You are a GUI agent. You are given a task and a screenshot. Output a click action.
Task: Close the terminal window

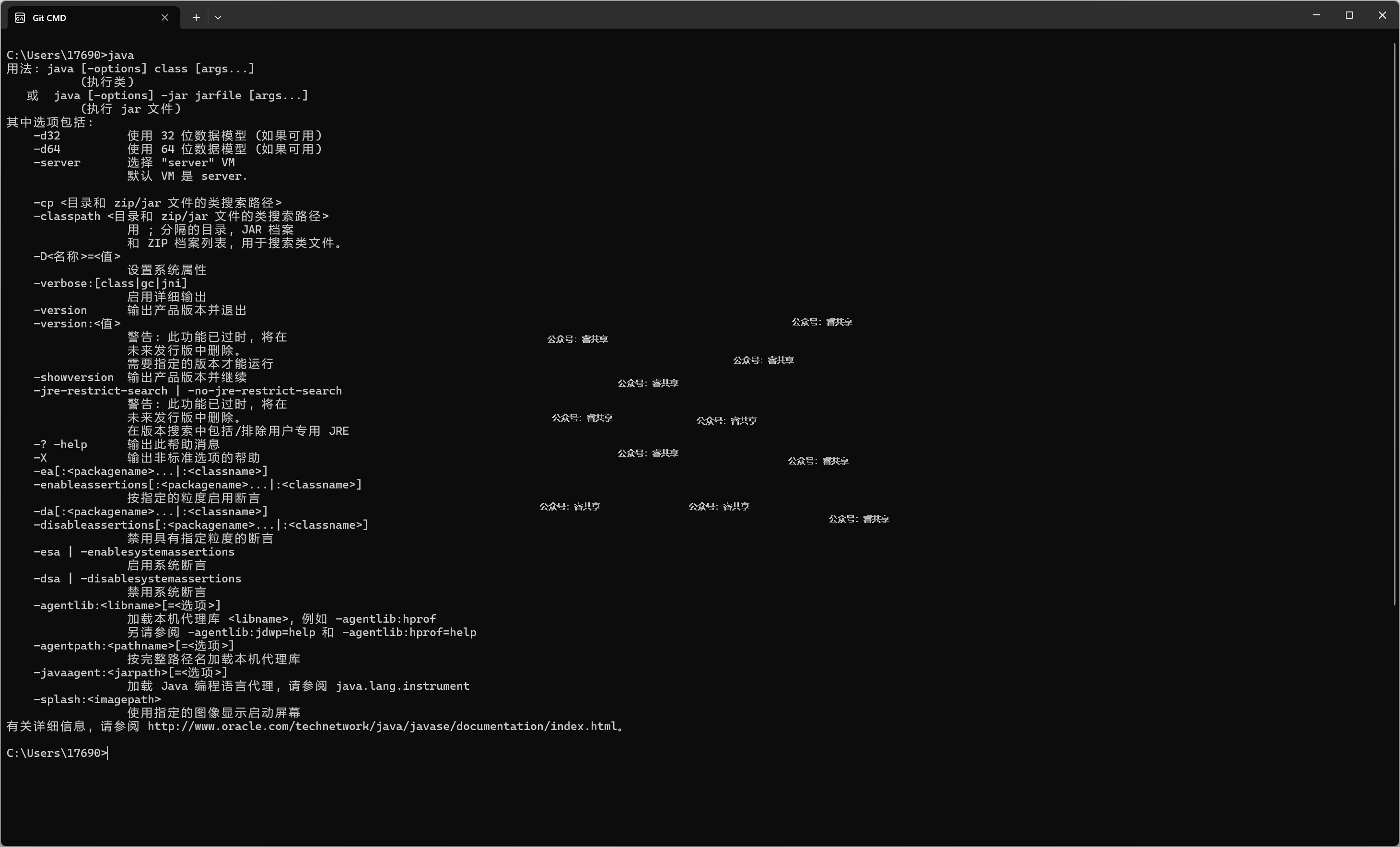1382,15
